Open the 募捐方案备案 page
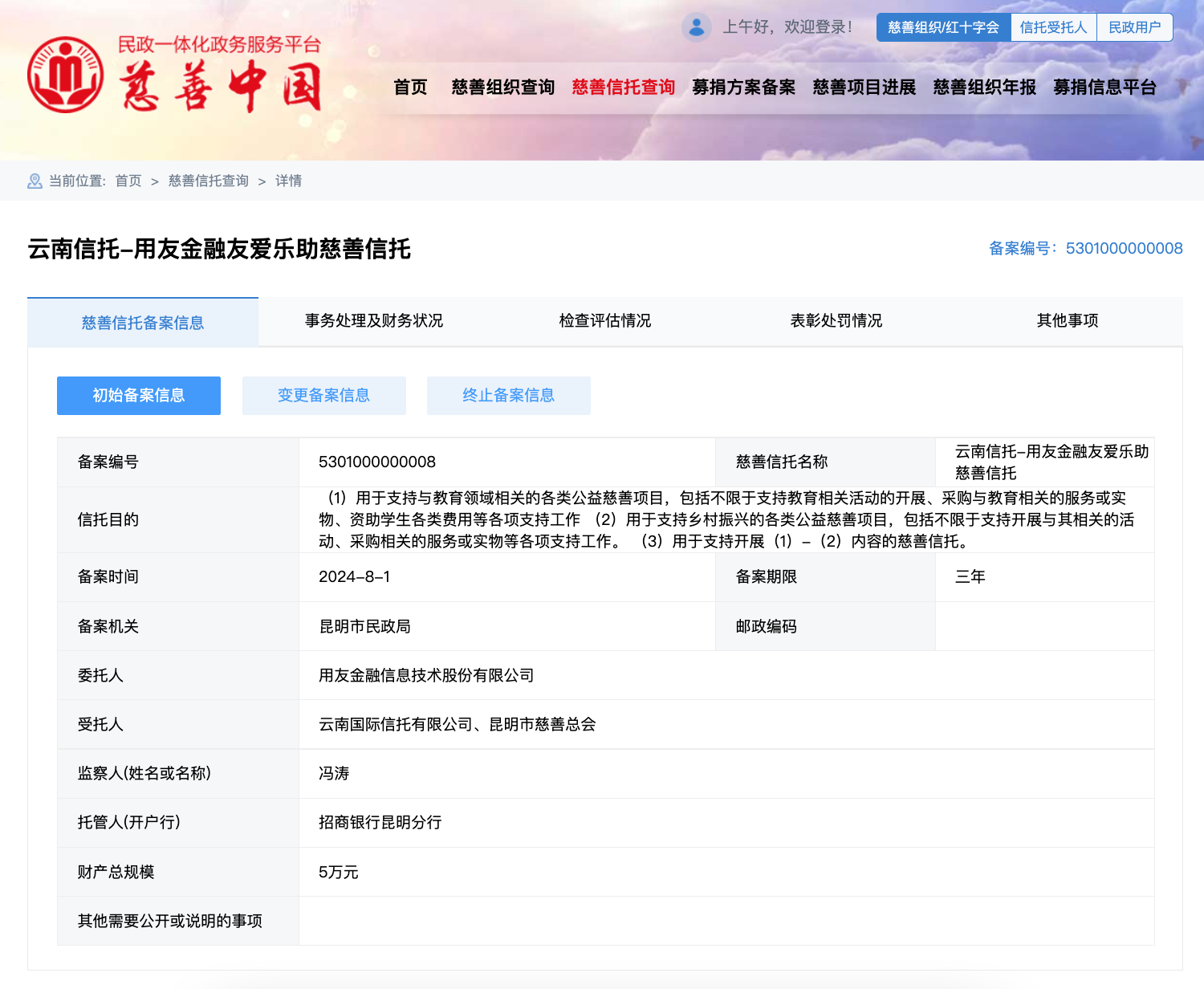Screen dimensions: 1204x989 tap(743, 88)
